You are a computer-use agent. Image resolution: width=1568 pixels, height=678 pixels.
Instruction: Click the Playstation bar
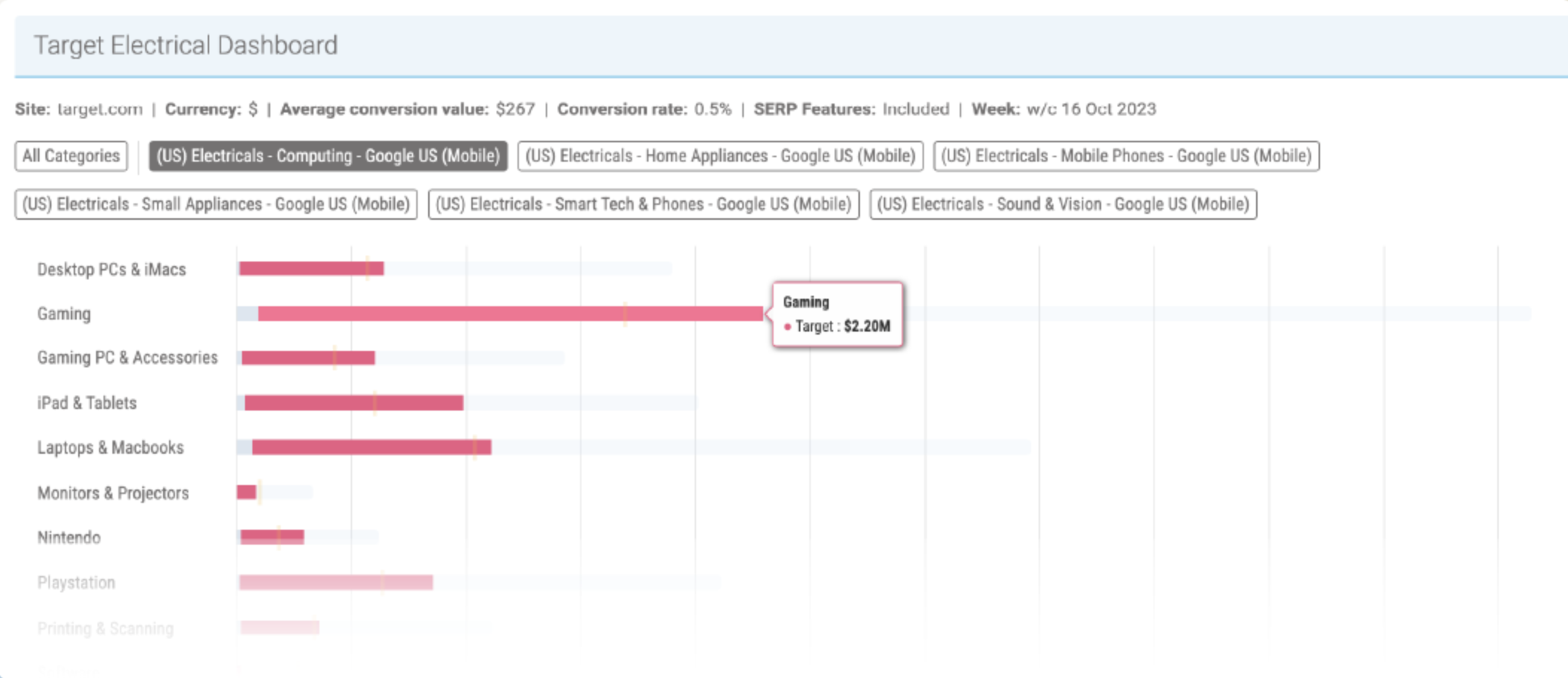pos(336,582)
